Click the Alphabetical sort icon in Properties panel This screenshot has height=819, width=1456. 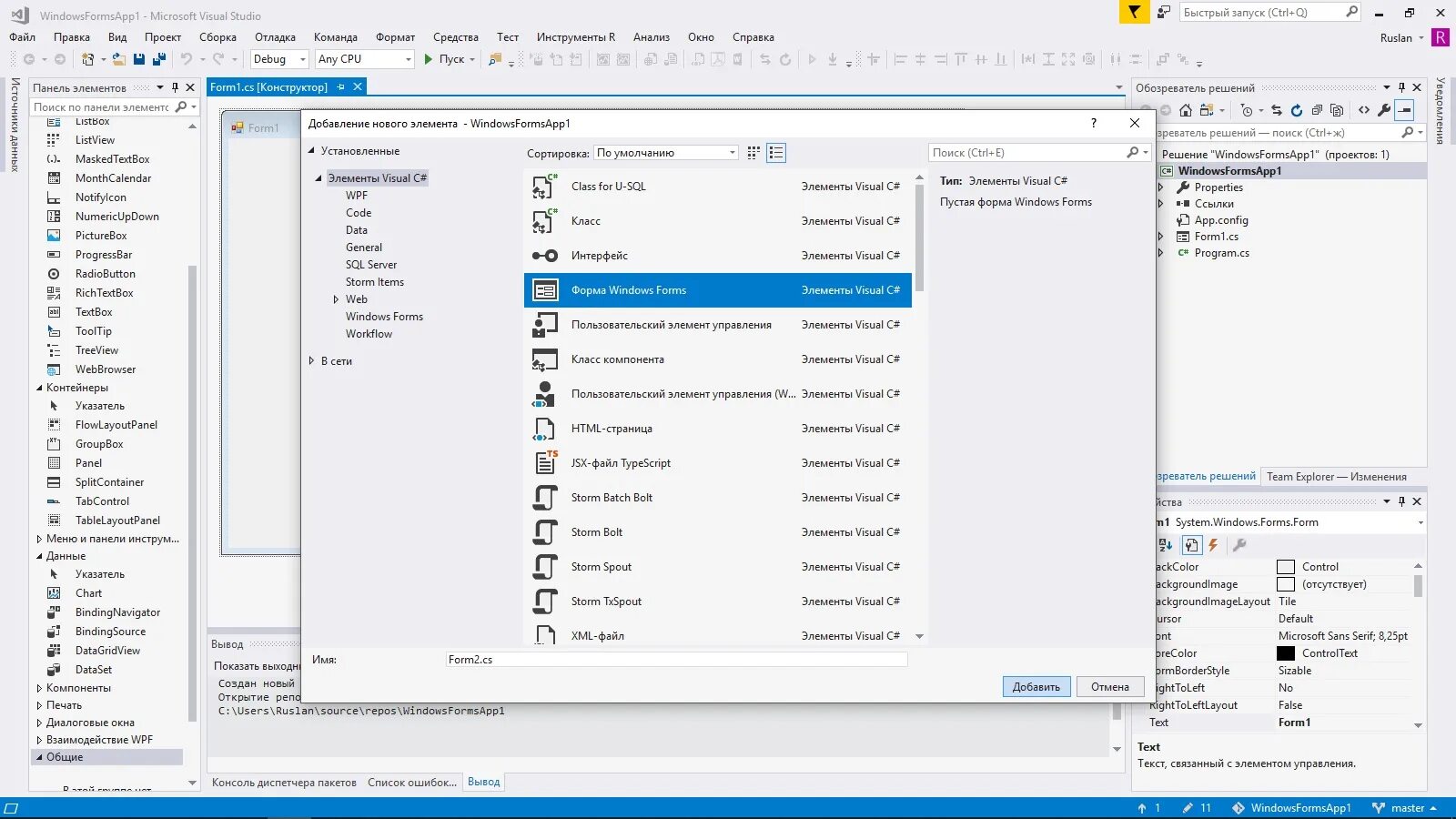(x=1166, y=545)
